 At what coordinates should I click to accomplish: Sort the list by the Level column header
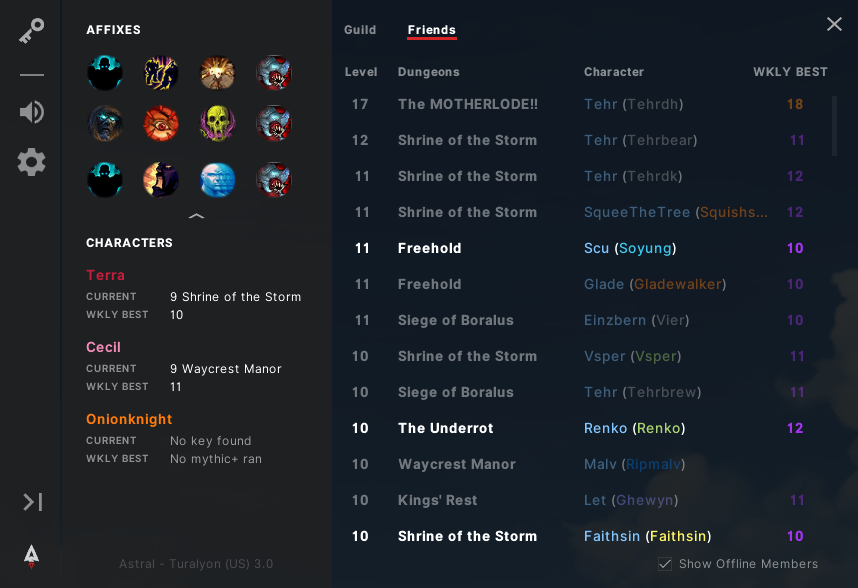coord(361,72)
